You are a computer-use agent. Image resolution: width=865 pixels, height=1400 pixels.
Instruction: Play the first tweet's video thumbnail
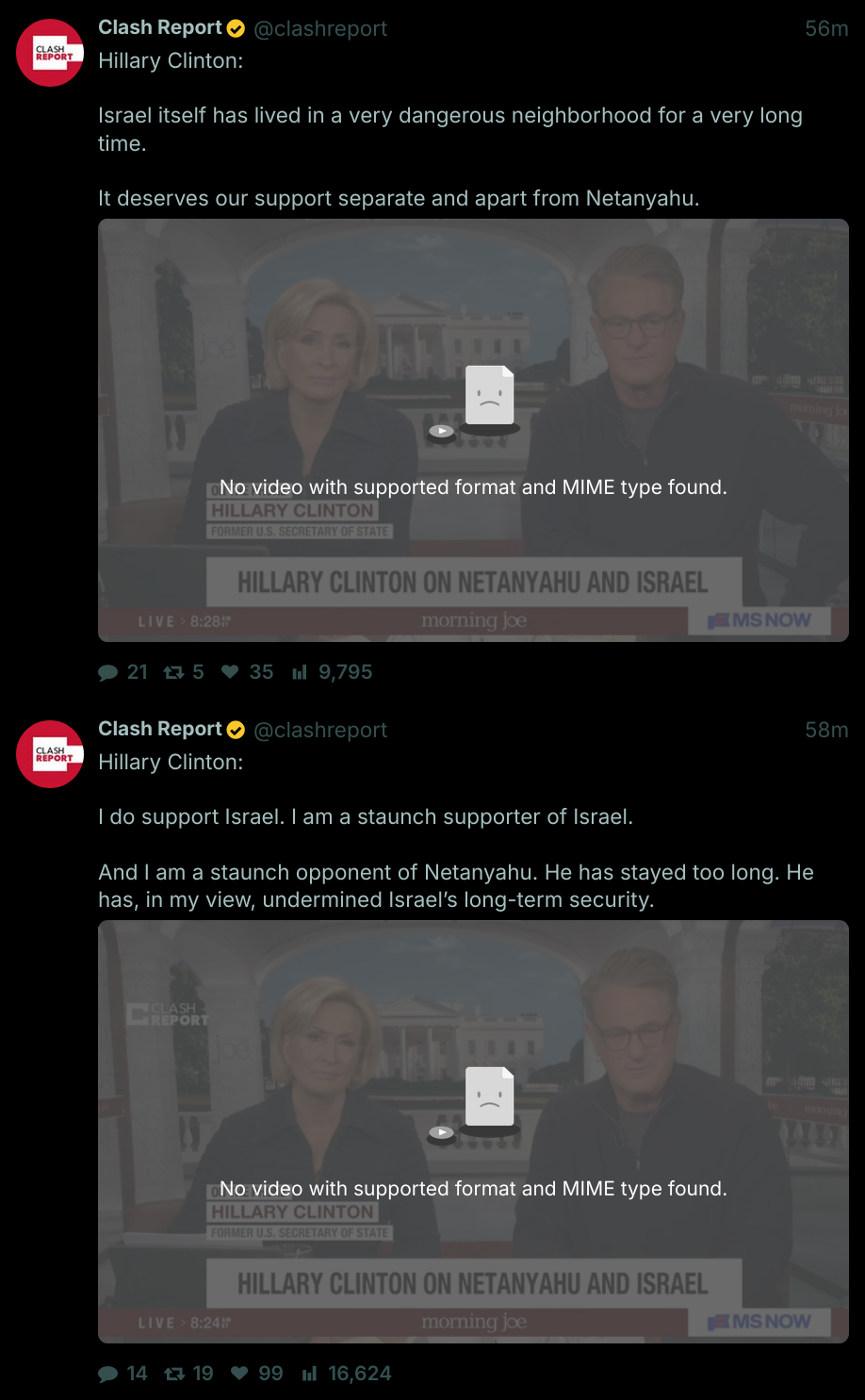click(x=473, y=430)
